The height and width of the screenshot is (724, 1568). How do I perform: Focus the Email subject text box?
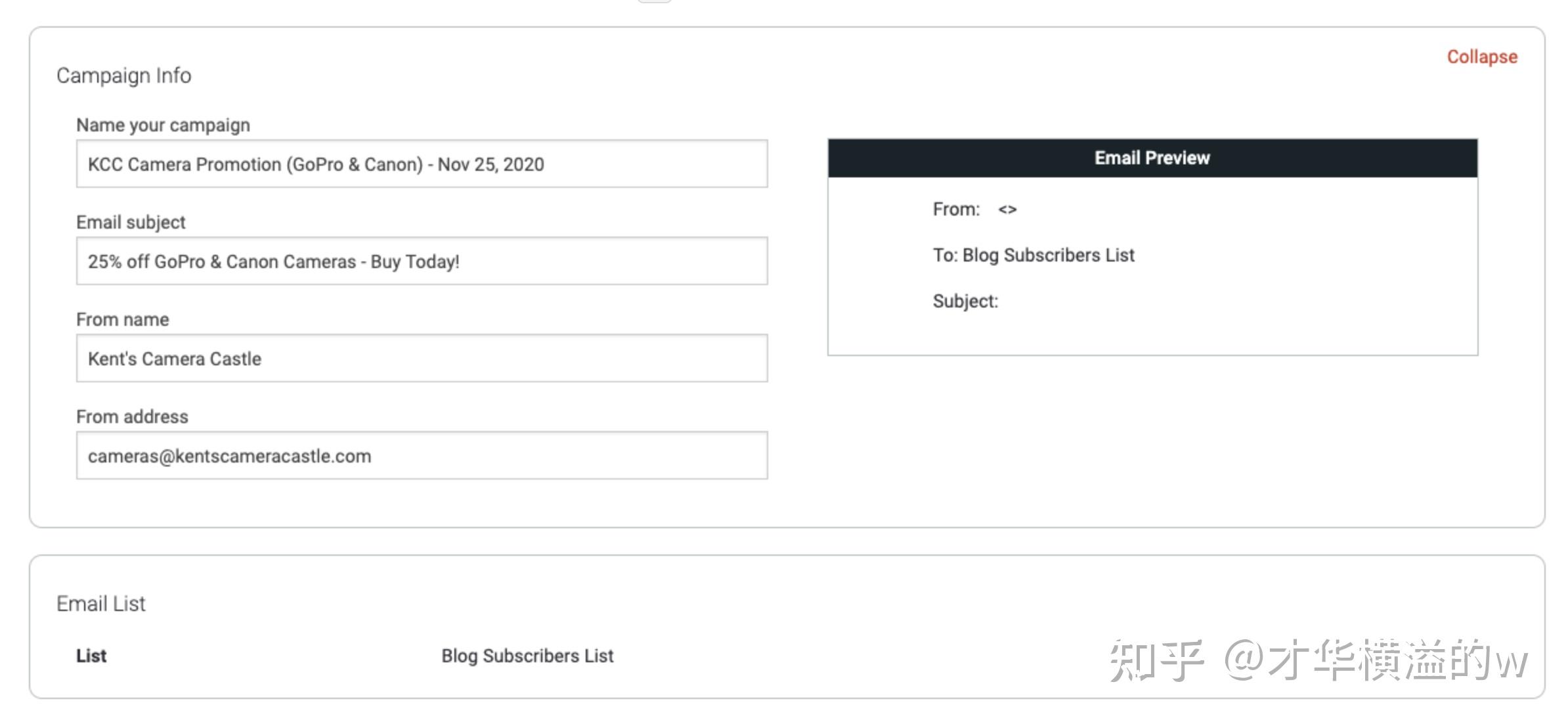(422, 261)
